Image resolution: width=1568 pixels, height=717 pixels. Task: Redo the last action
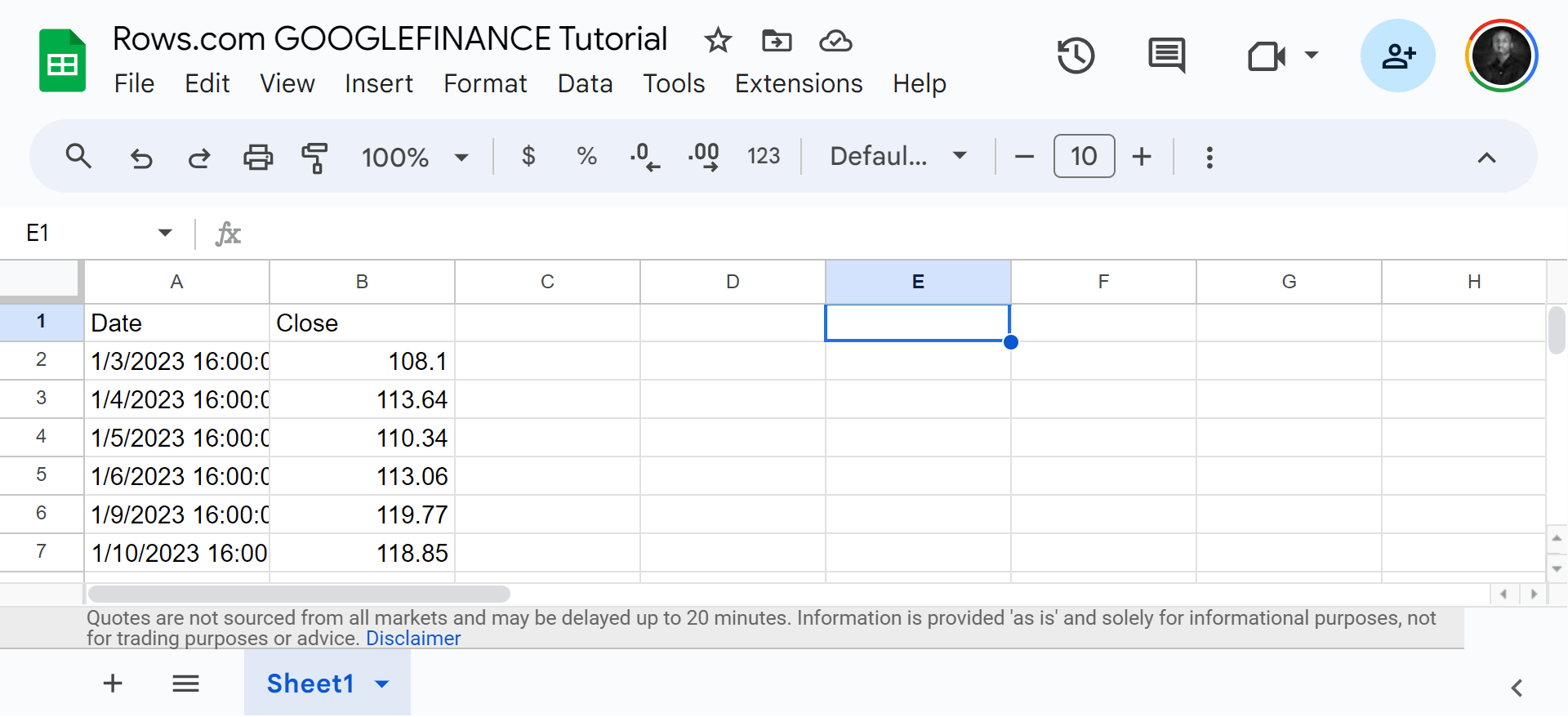[199, 157]
